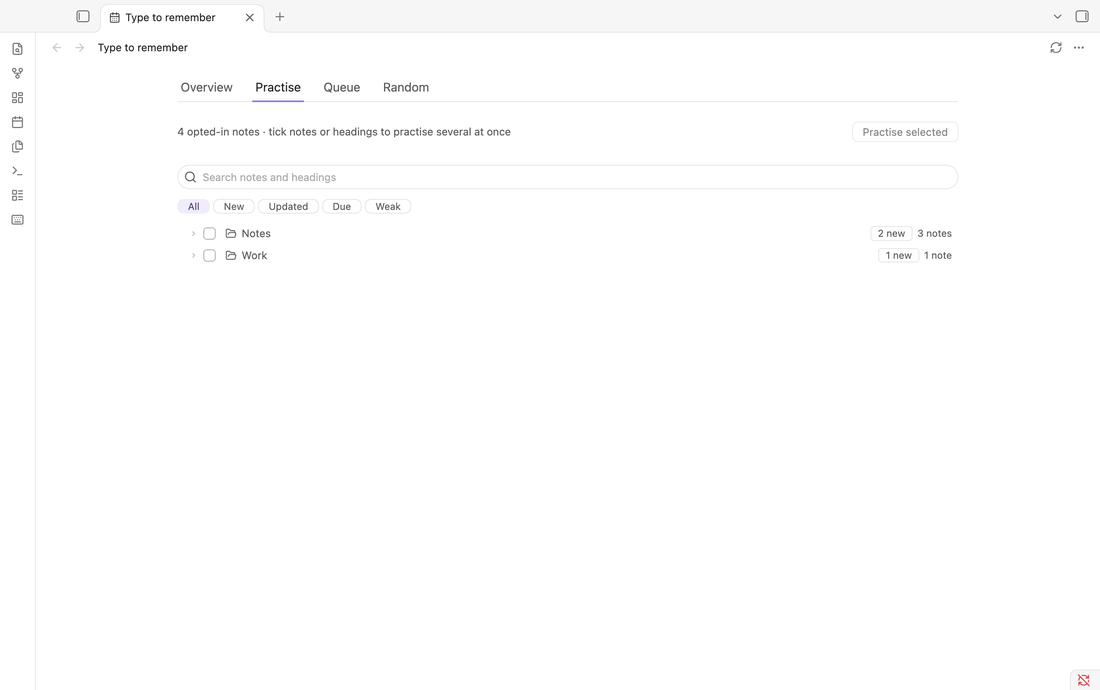
Task: Expand the Work folder chevron
Action: tap(194, 256)
